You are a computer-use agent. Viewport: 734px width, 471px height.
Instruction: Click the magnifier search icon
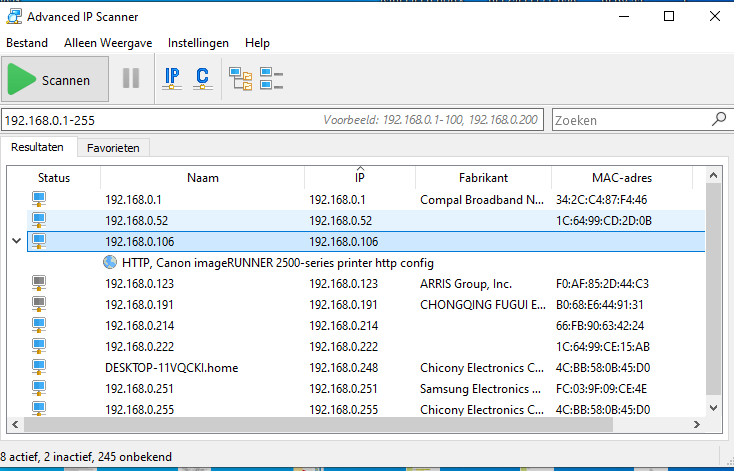[718, 119]
